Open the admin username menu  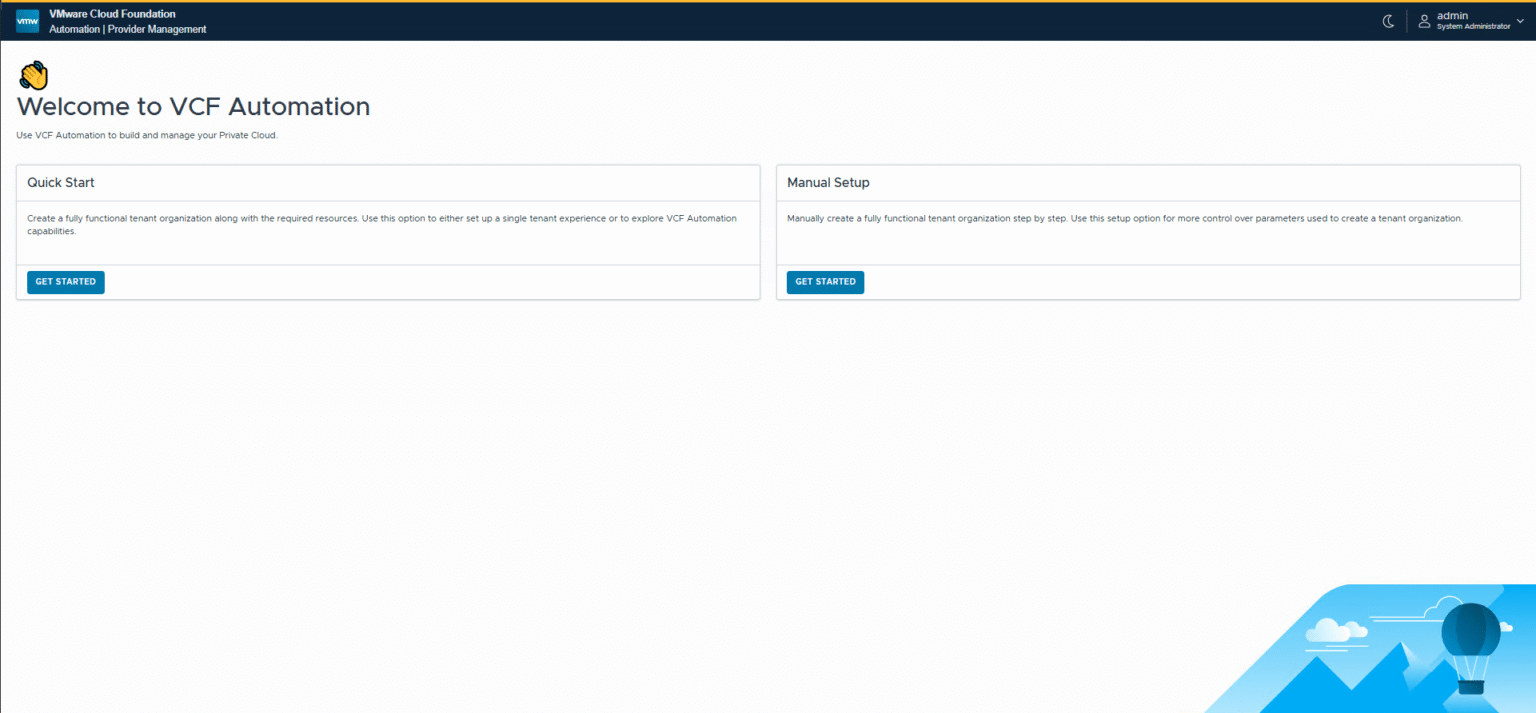(1452, 16)
